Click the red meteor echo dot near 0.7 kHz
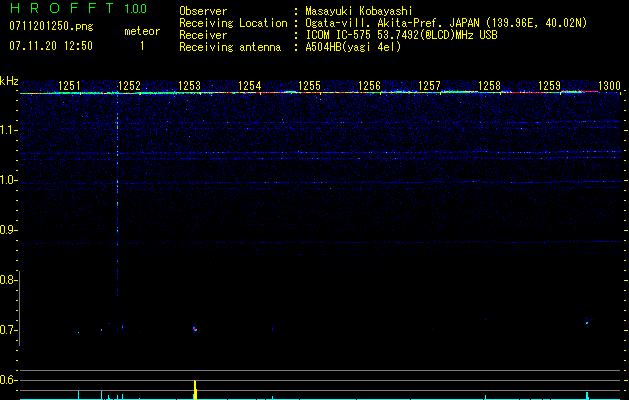 coord(195,328)
